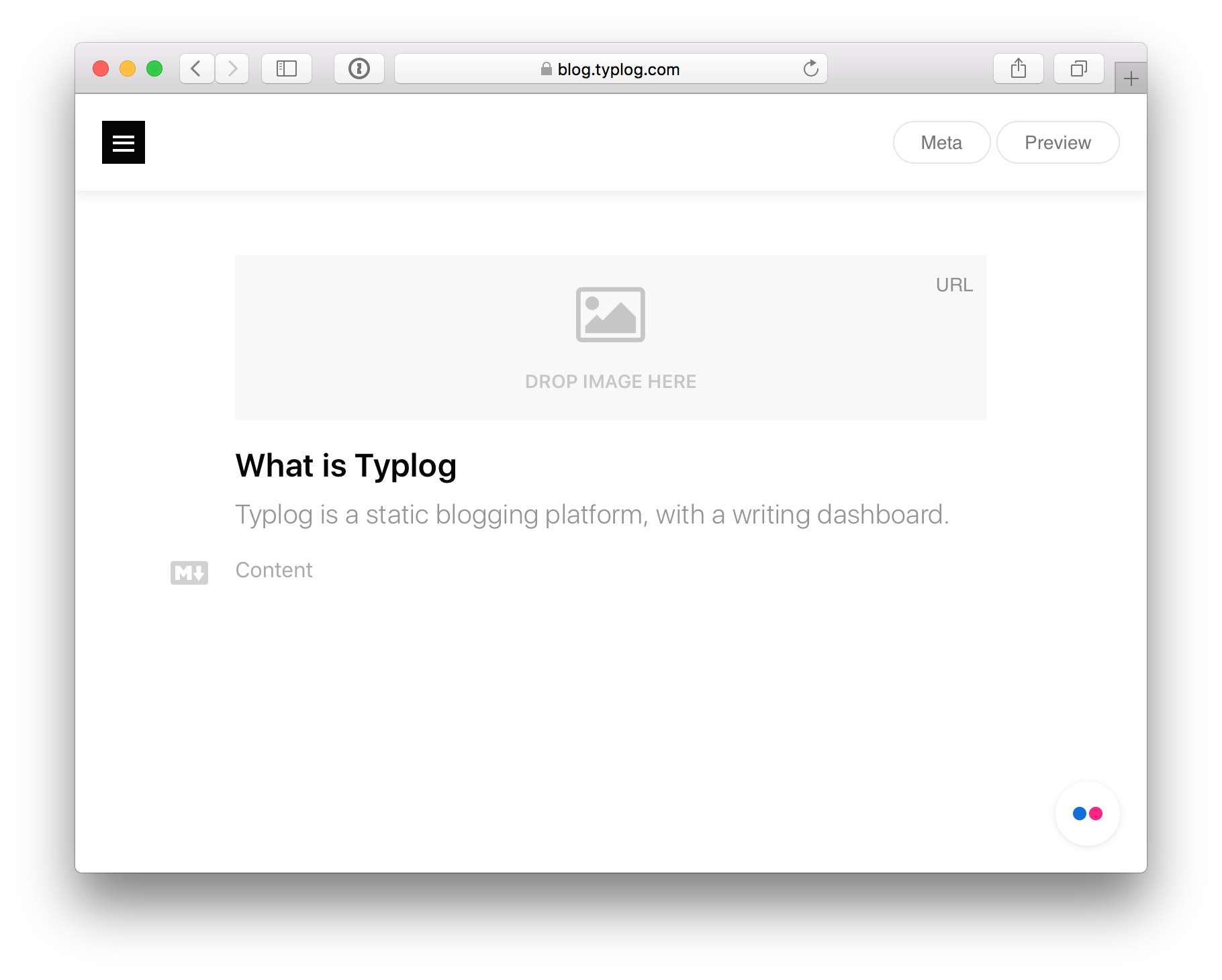Click the URL link in image area

point(954,285)
